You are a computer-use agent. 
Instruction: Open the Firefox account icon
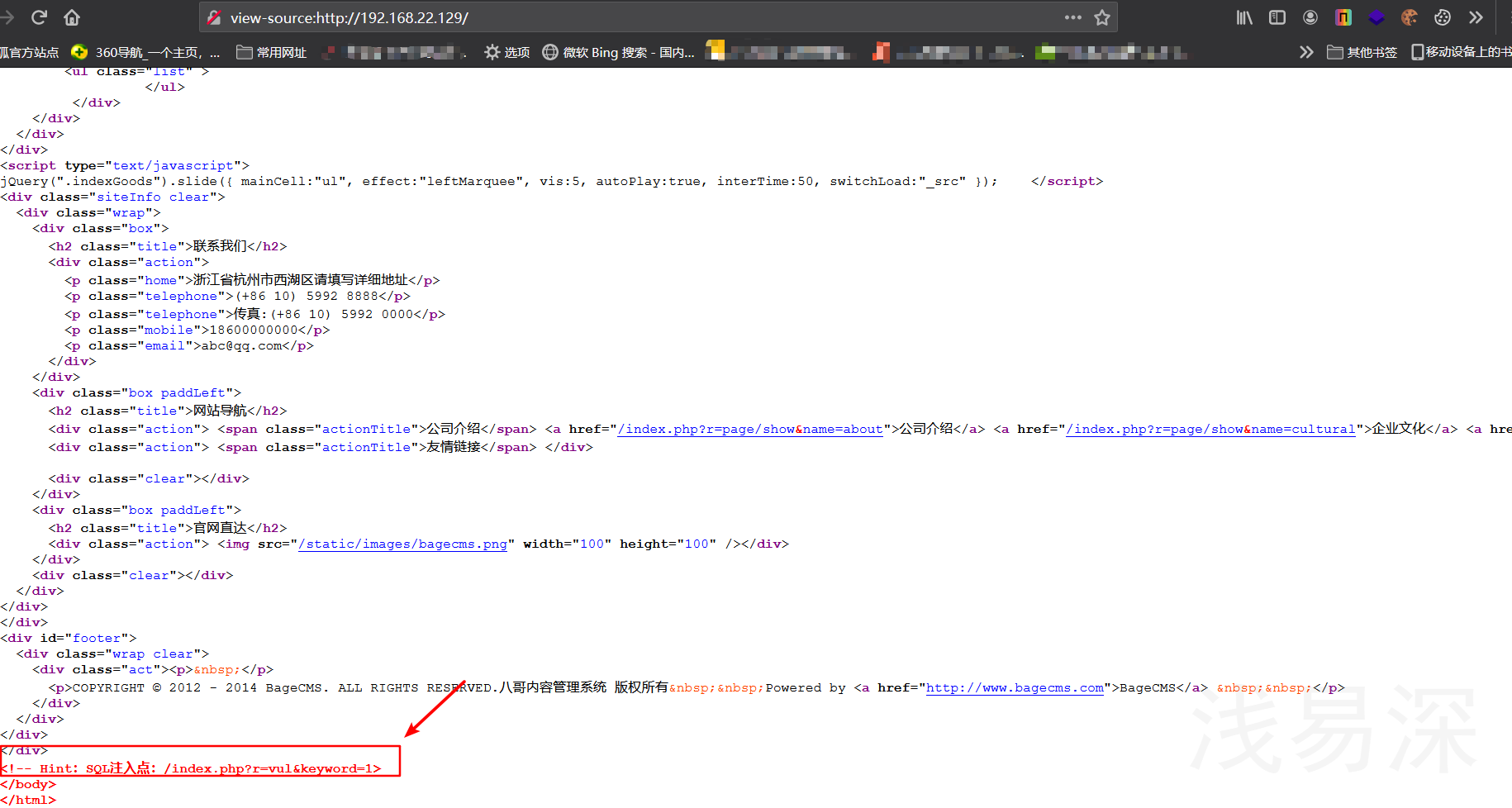pyautogui.click(x=1310, y=17)
